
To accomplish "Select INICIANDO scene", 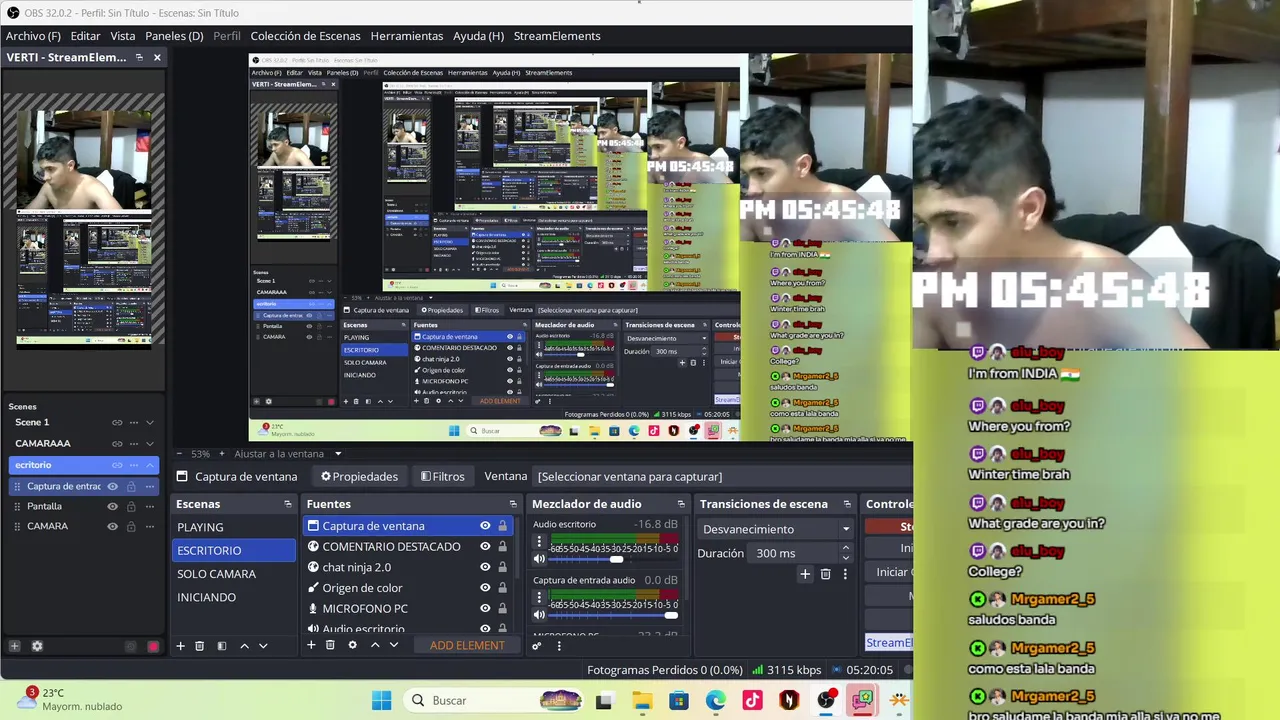I will (x=234, y=597).
